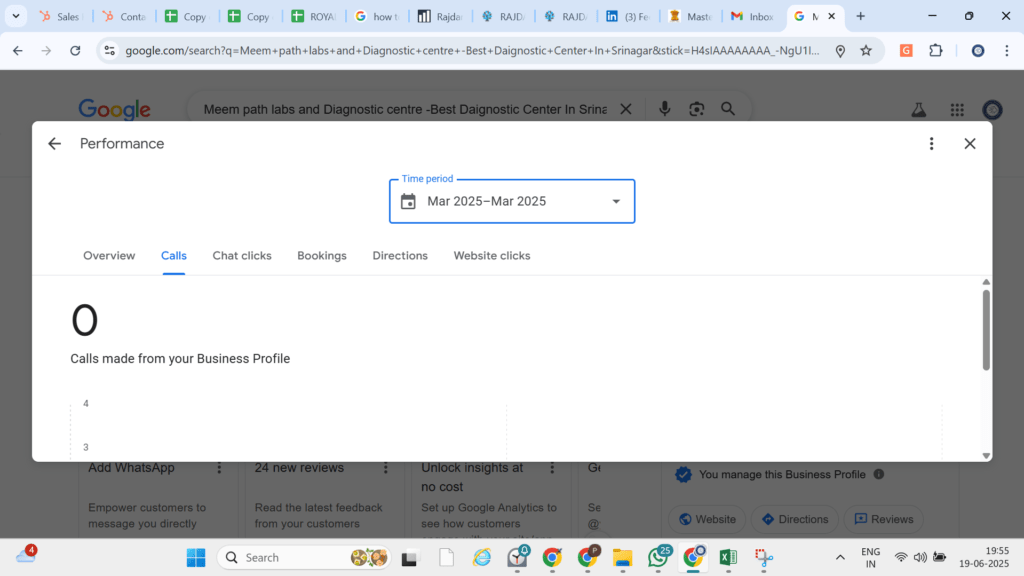This screenshot has height=576, width=1024.
Task: Click the site information icon in address bar
Action: click(x=110, y=50)
